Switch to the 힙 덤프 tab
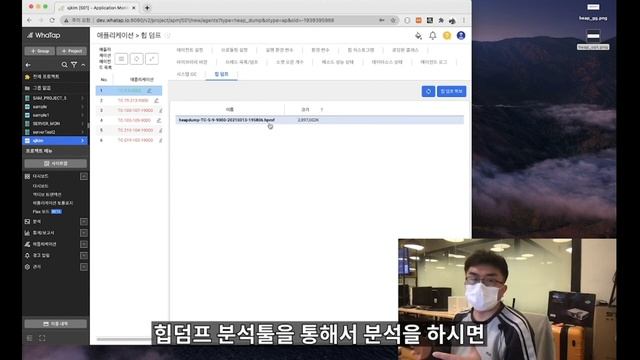Screen dimensions: 640x360 [221, 74]
